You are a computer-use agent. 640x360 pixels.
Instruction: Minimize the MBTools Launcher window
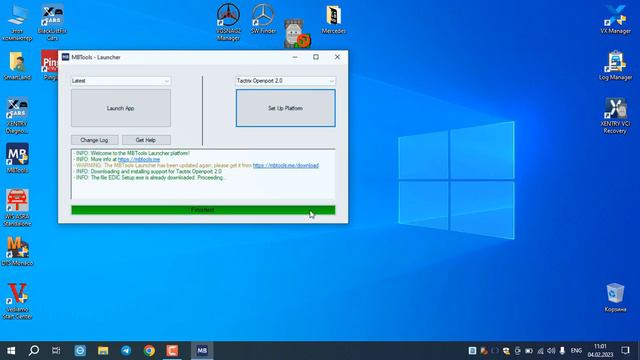click(295, 57)
